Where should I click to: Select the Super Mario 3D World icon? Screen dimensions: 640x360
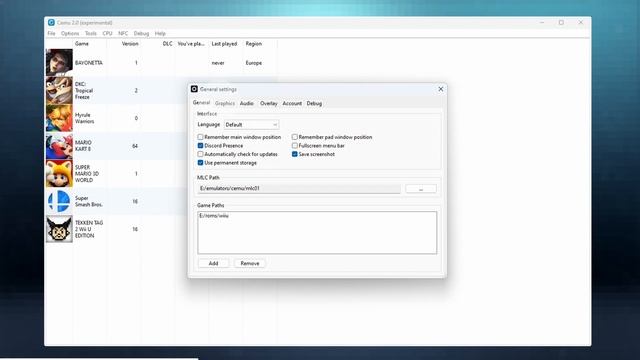pyautogui.click(x=59, y=173)
